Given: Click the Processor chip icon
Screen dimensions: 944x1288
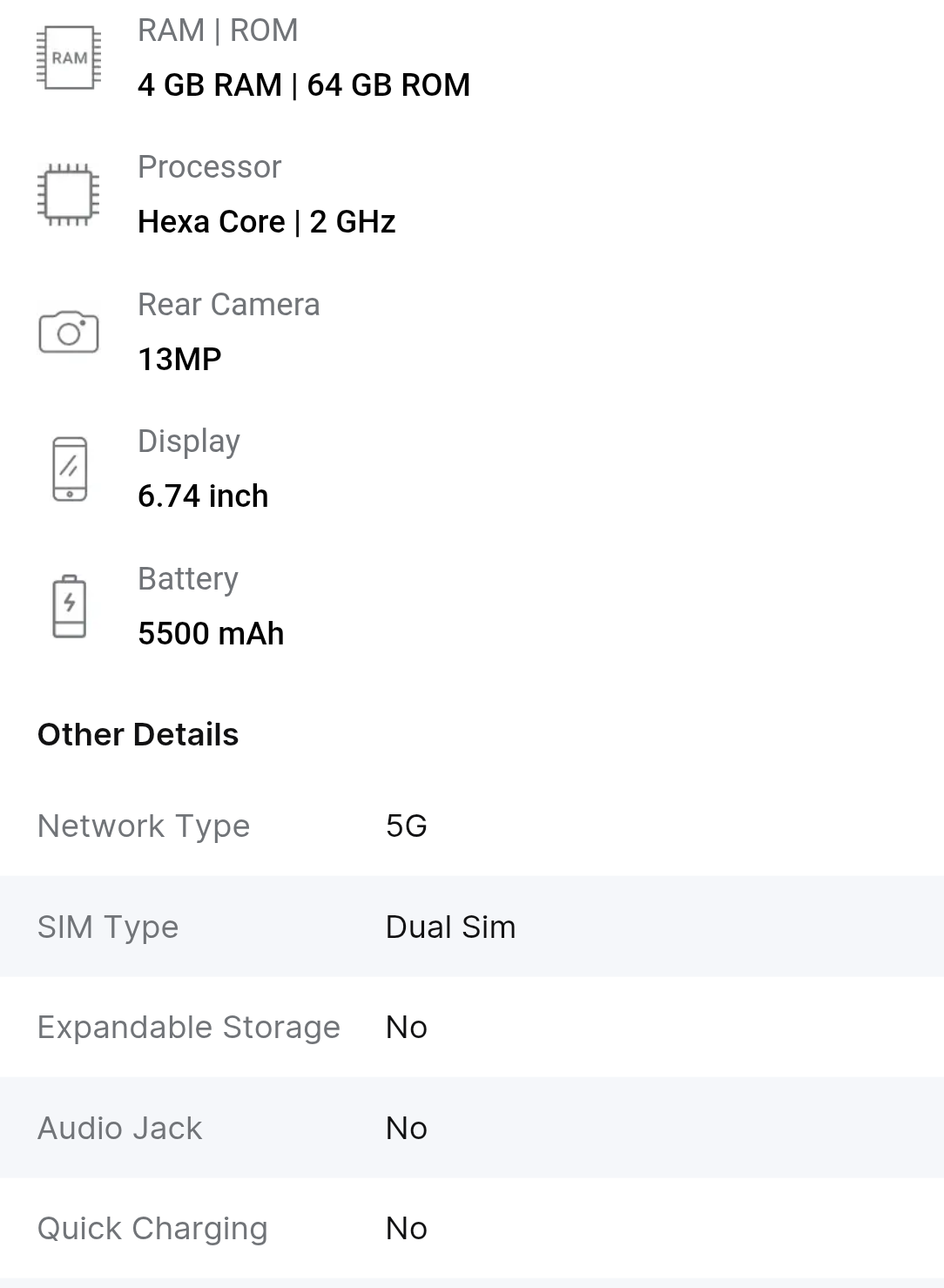Looking at the screenshot, I should point(69,194).
